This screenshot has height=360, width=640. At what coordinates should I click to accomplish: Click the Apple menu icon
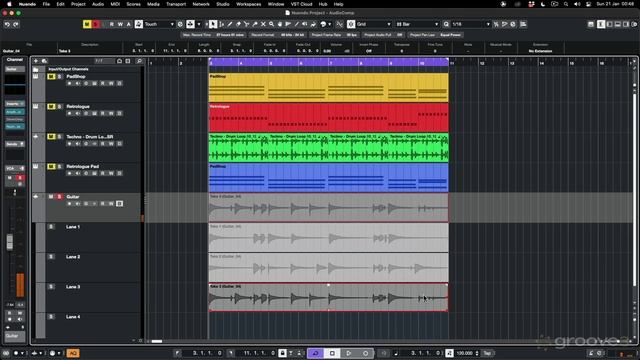click(x=9, y=4)
